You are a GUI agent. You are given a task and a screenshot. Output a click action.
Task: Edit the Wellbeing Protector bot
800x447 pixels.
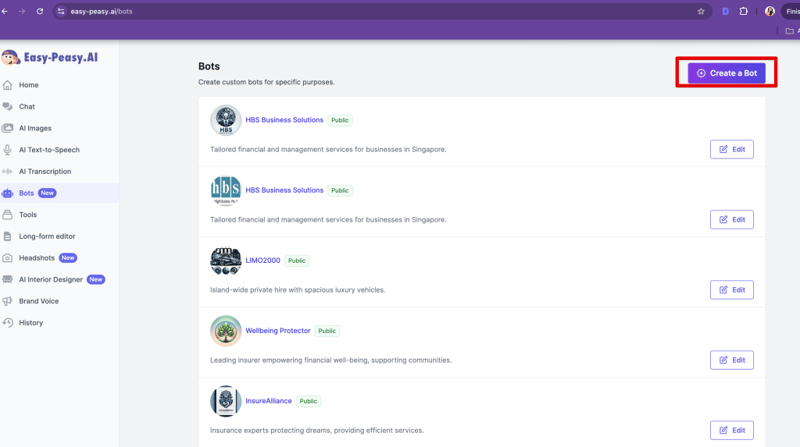tap(731, 360)
